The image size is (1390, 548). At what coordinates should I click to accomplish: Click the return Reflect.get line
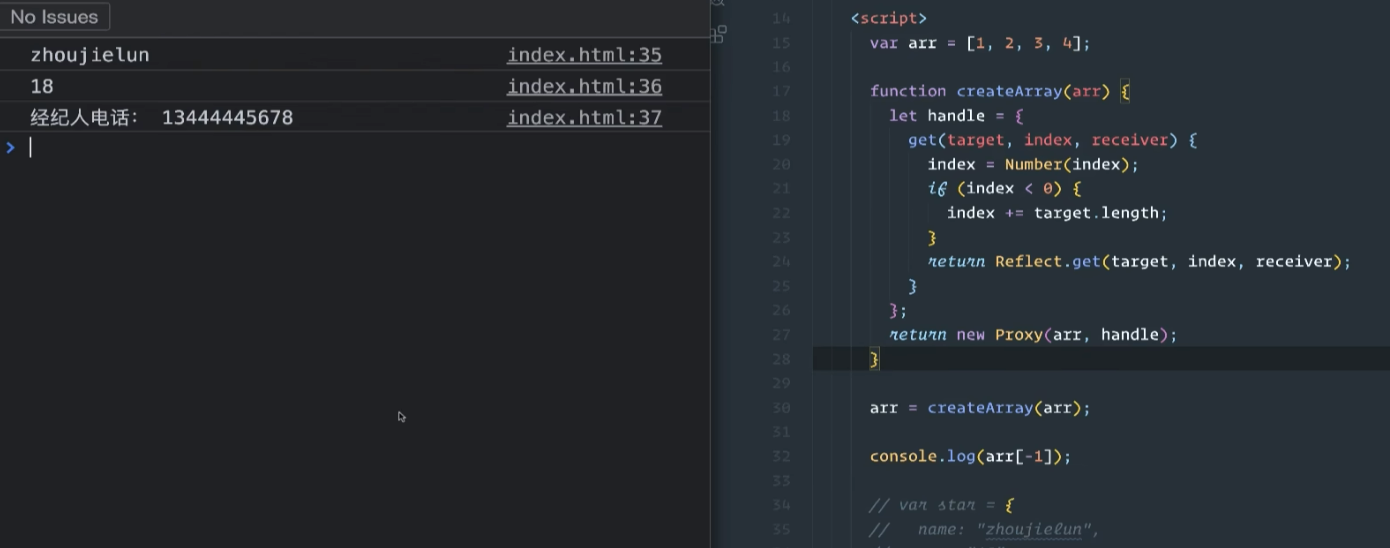1139,261
